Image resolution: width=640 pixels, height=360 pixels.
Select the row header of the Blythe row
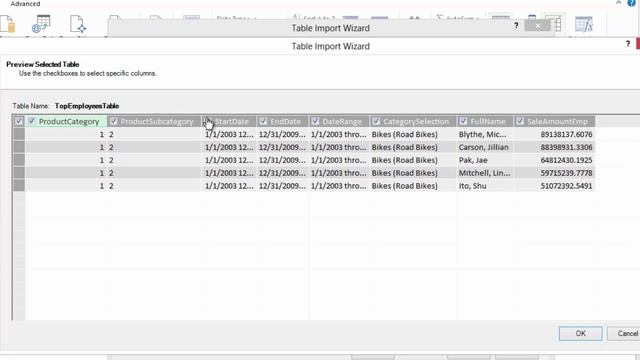pos(19,134)
